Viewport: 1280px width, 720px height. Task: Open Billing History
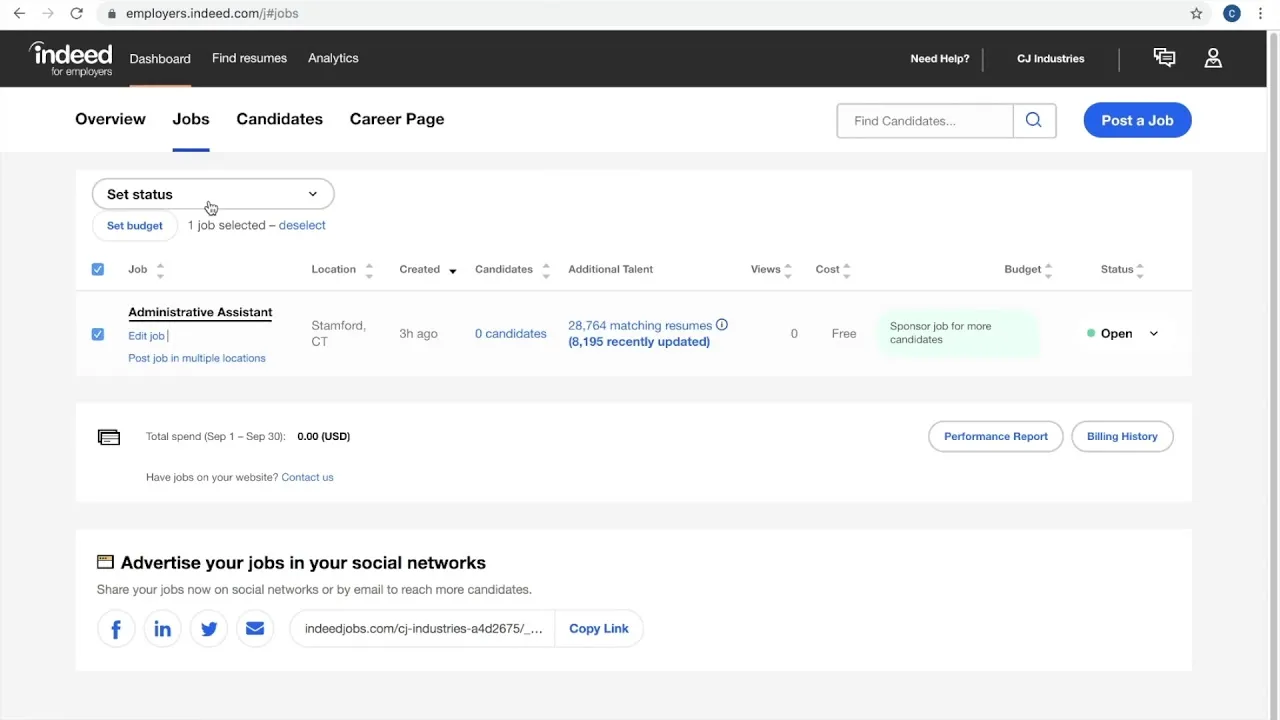(1122, 437)
